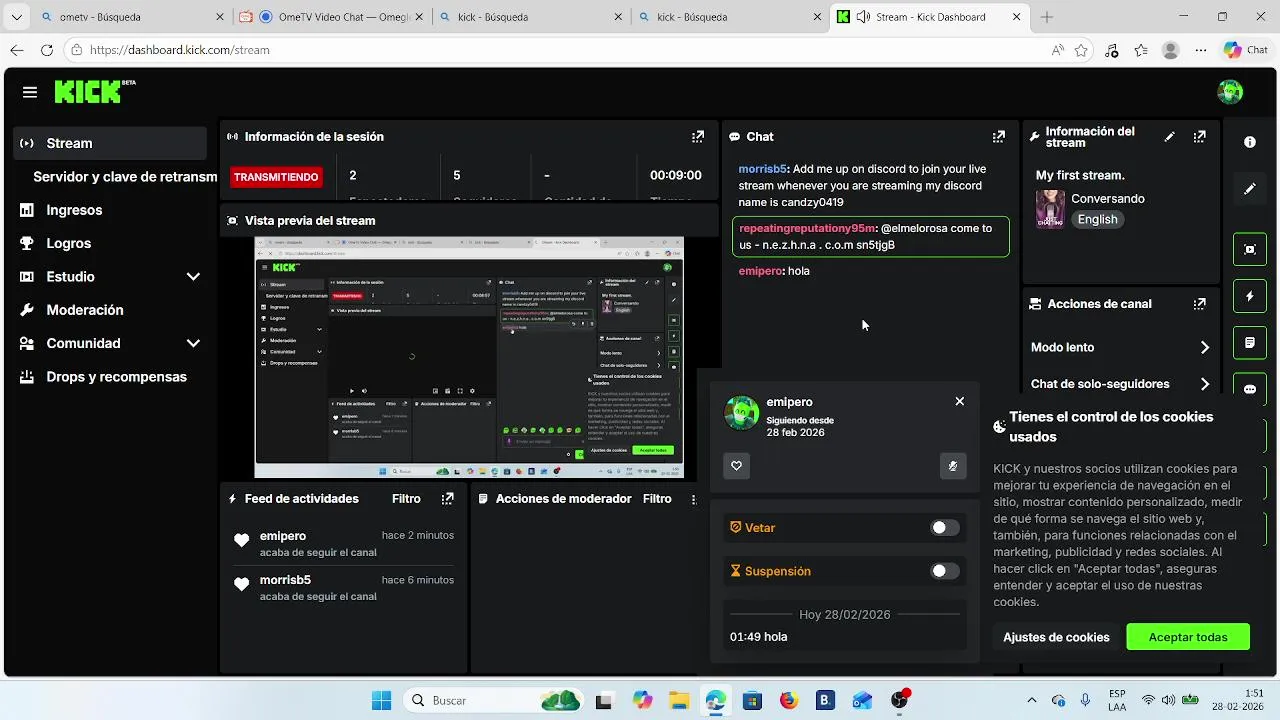The image size is (1280, 720).
Task: Click the Ingresos chart icon in the sidebar
Action: 27,210
